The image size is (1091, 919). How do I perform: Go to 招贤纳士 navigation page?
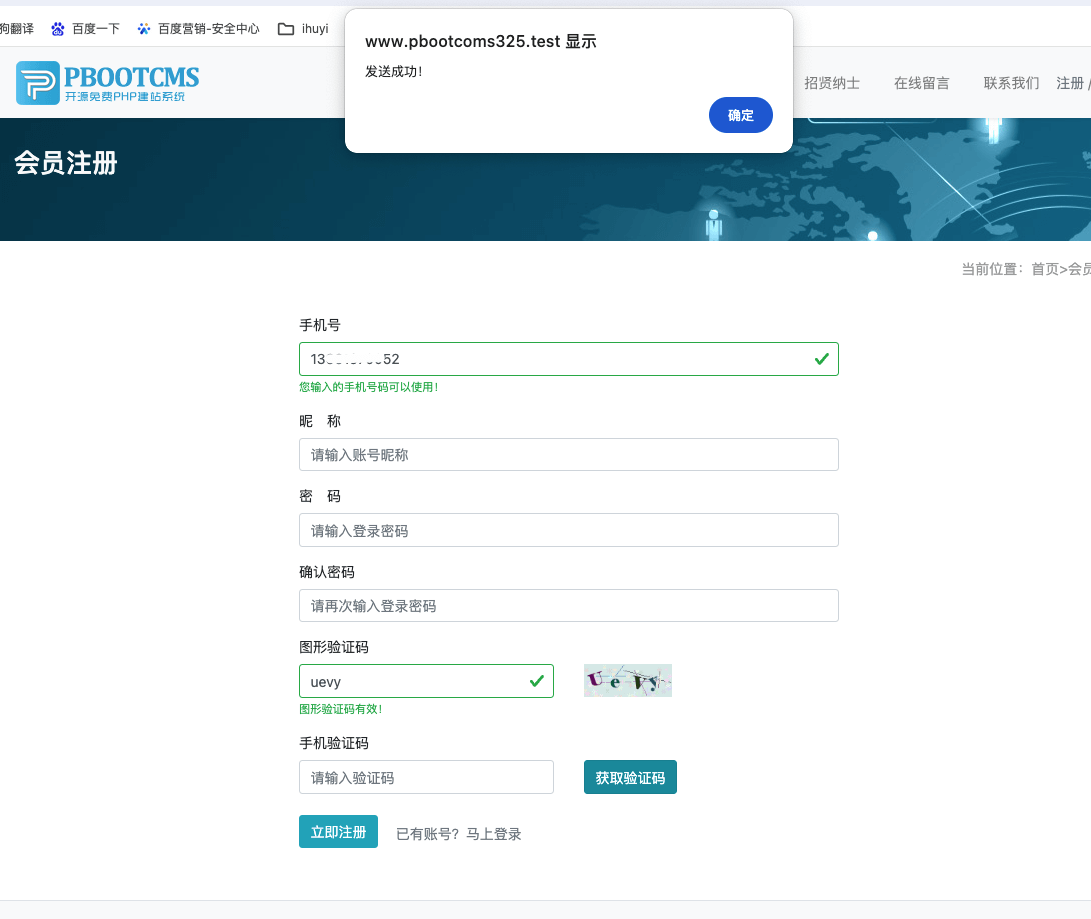pyautogui.click(x=832, y=83)
